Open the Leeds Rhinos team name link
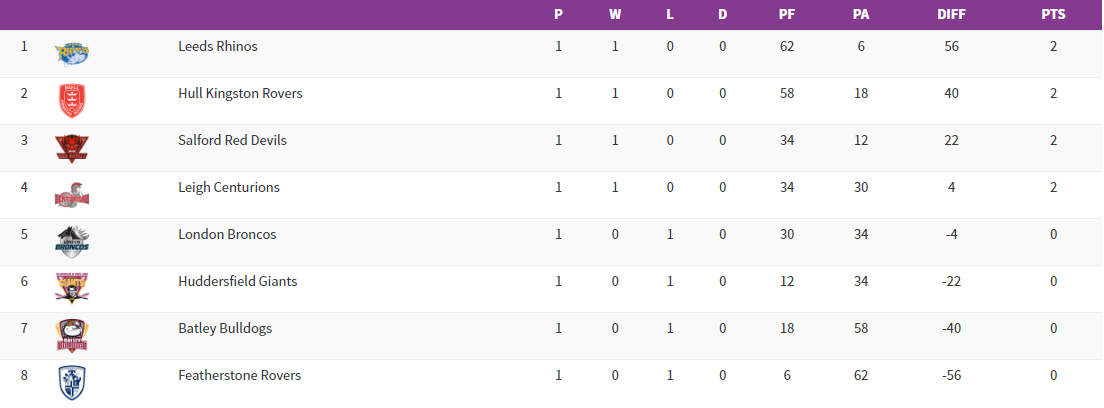 tap(218, 46)
